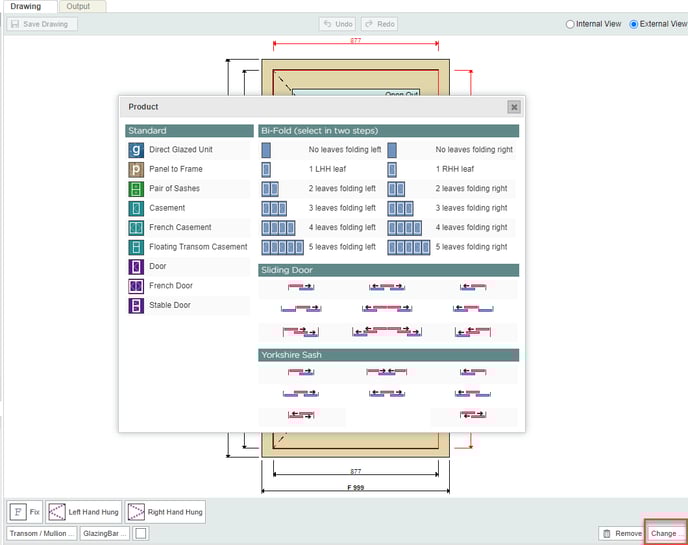Click the Remove button
Image resolution: width=688 pixels, height=545 pixels.
[x=621, y=533]
